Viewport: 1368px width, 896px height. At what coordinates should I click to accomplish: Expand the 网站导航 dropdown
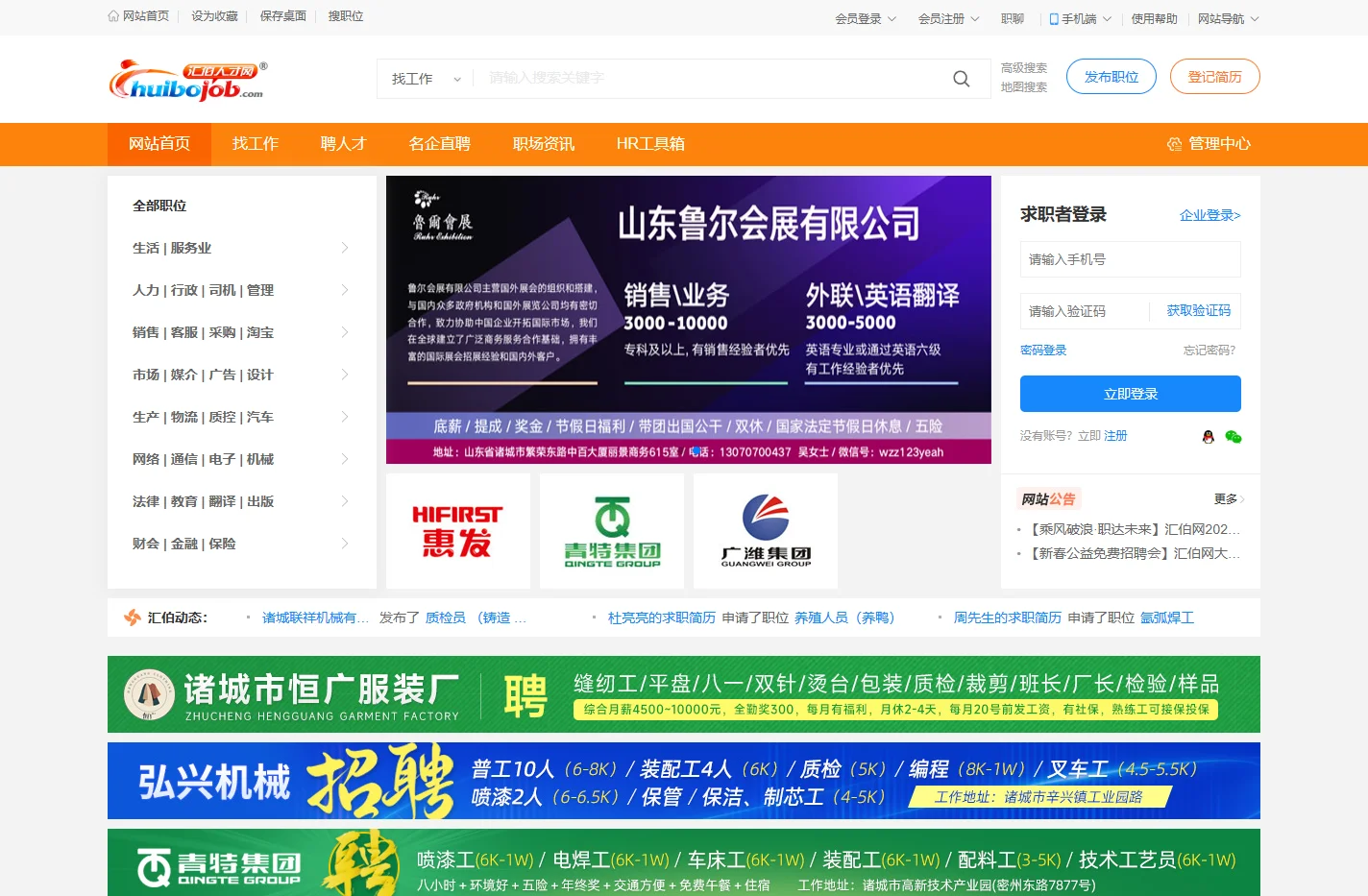coord(1229,18)
